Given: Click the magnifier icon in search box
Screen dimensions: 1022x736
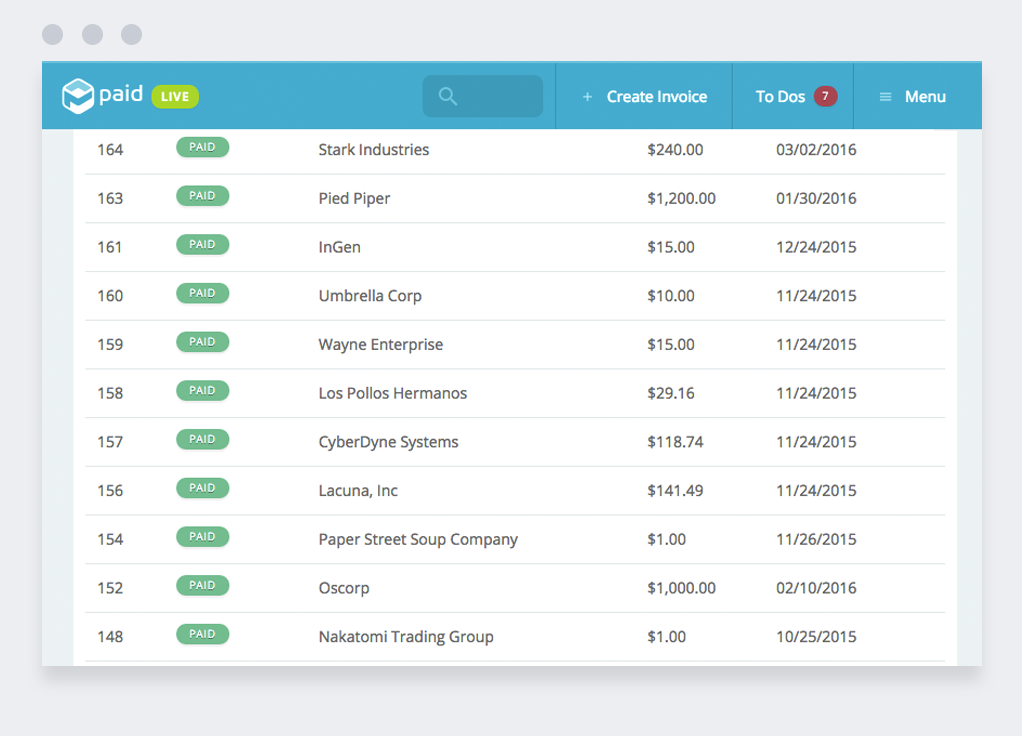Looking at the screenshot, I should [447, 96].
